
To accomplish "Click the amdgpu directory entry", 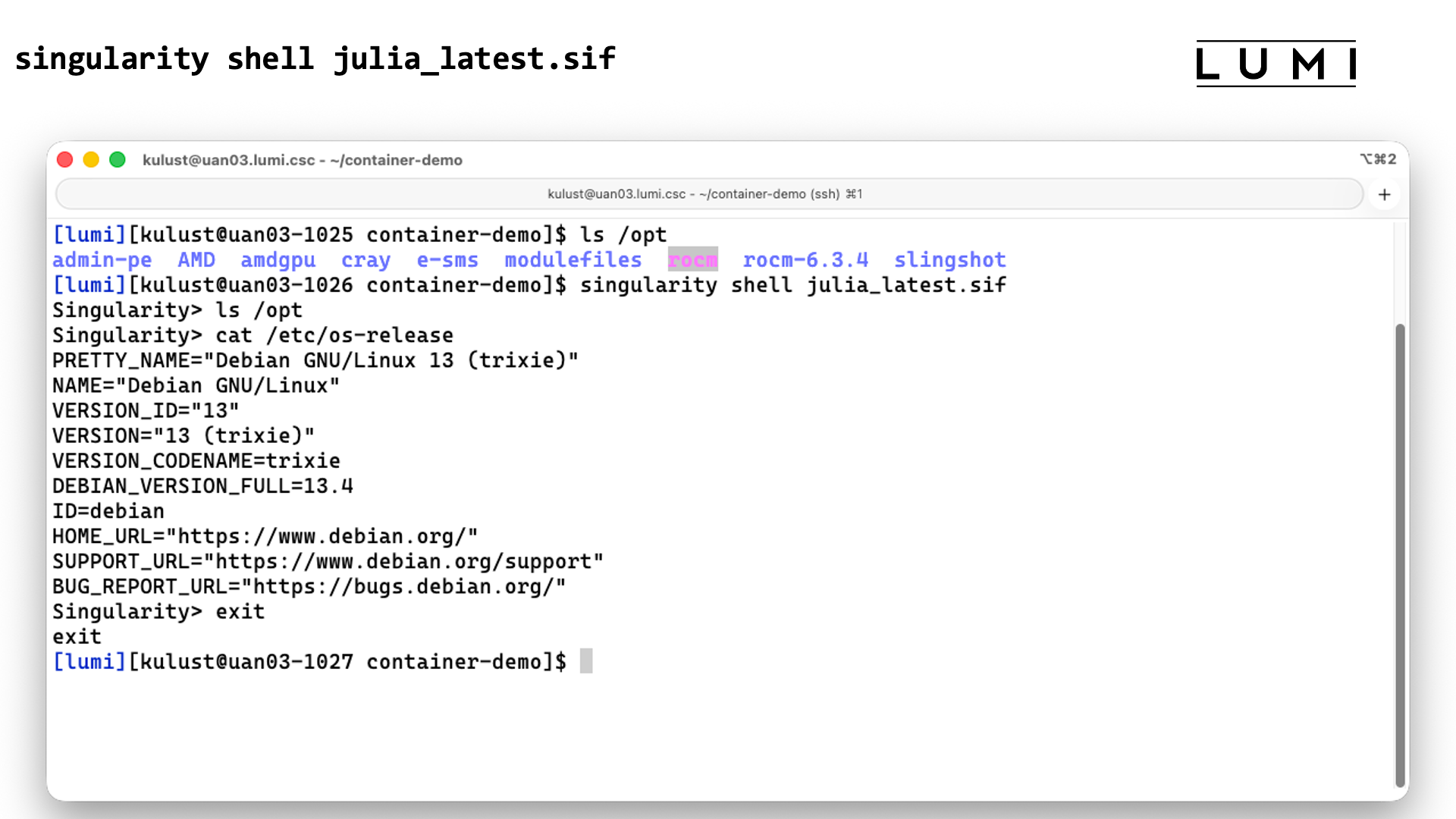I will 278,260.
